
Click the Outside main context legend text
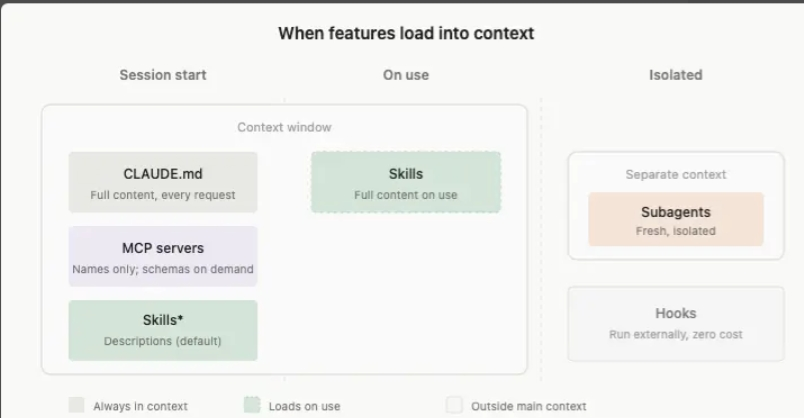(529, 406)
